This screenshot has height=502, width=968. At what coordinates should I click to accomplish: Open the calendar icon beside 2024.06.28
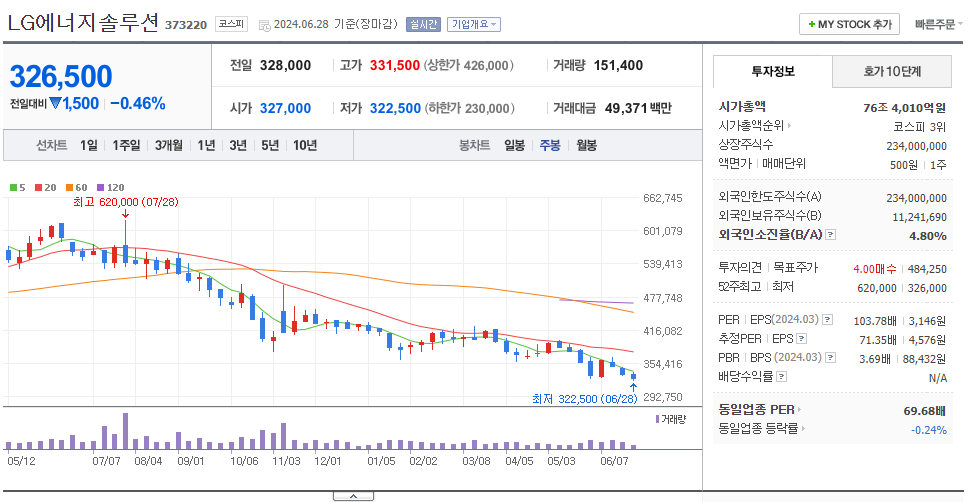tap(264, 25)
